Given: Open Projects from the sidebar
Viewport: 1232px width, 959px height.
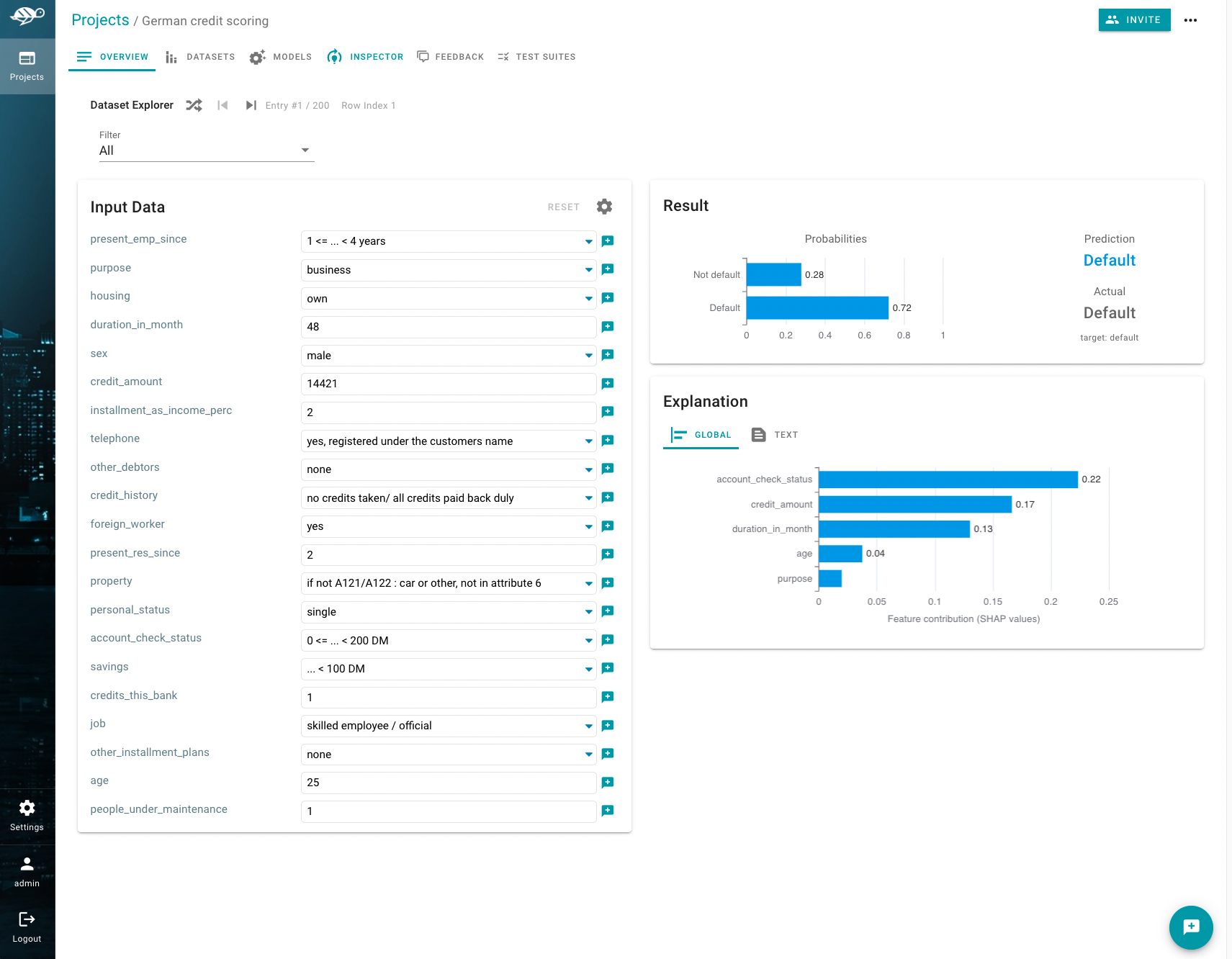Looking at the screenshot, I should point(27,66).
